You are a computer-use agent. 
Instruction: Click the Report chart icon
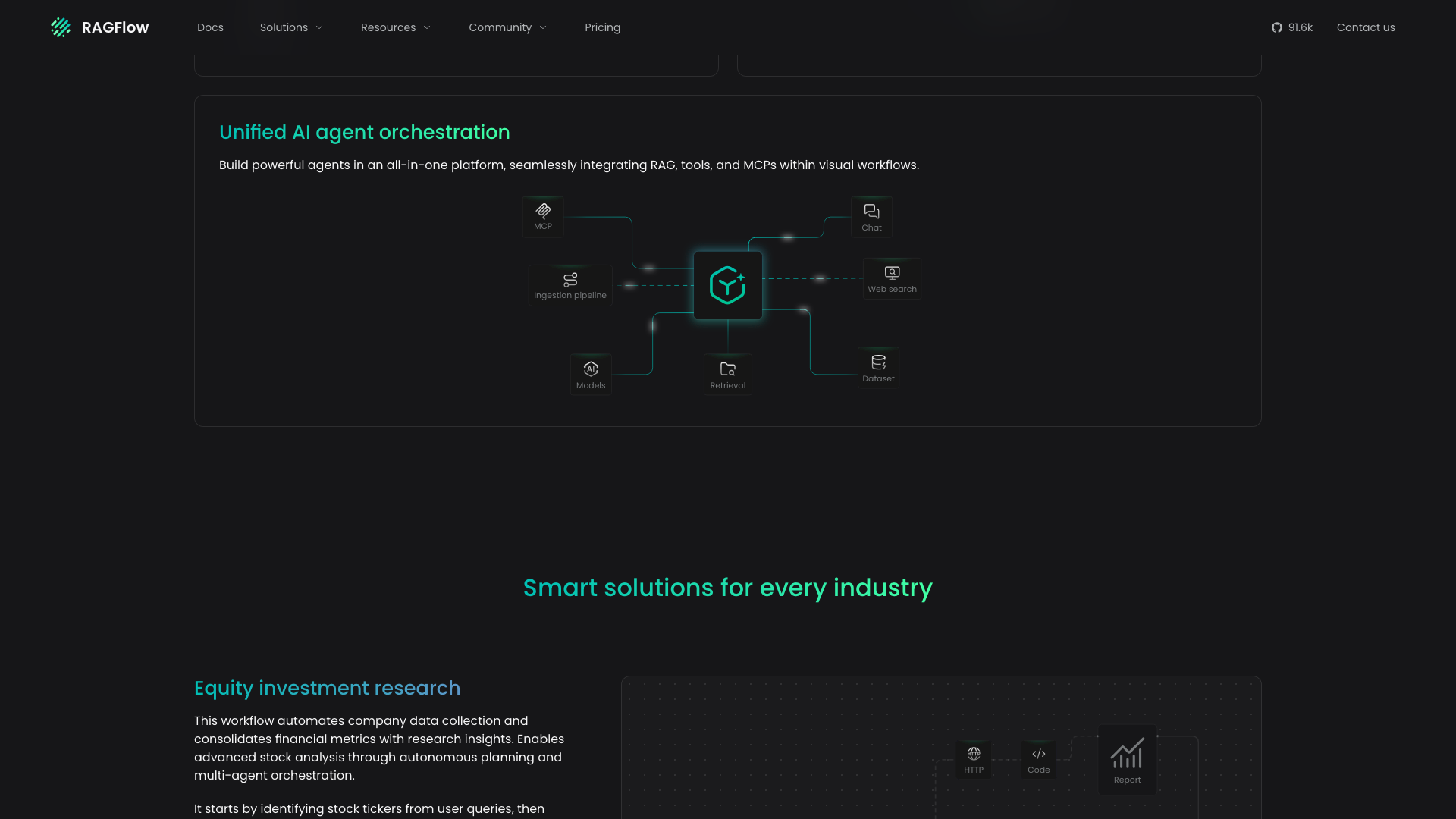point(1127,753)
